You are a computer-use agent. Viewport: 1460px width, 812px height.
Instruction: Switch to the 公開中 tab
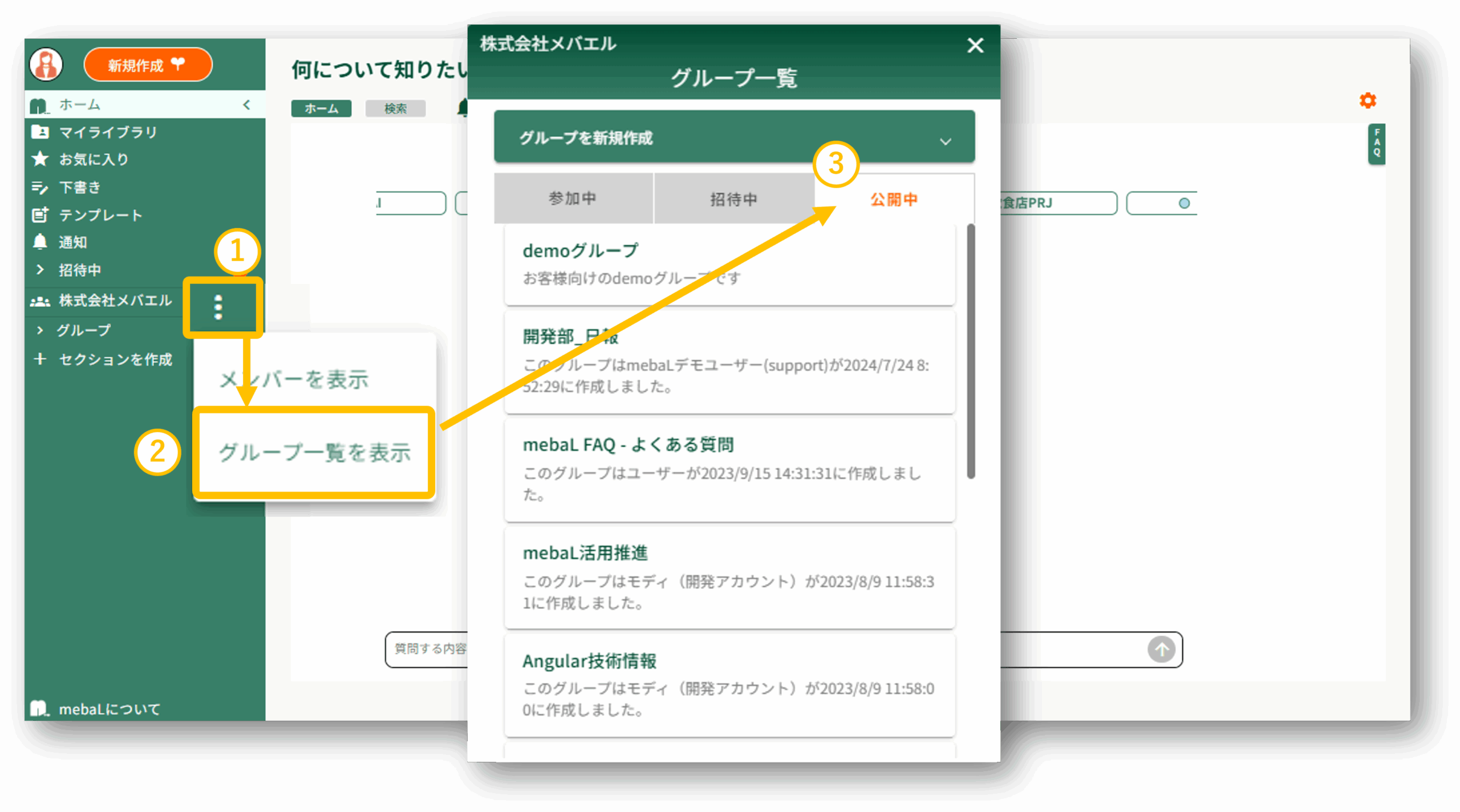point(894,199)
